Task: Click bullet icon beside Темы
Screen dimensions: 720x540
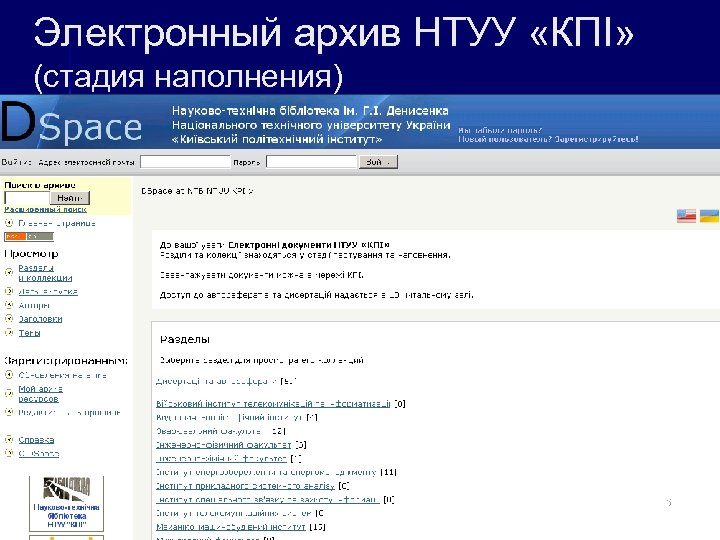Action: click(x=9, y=332)
